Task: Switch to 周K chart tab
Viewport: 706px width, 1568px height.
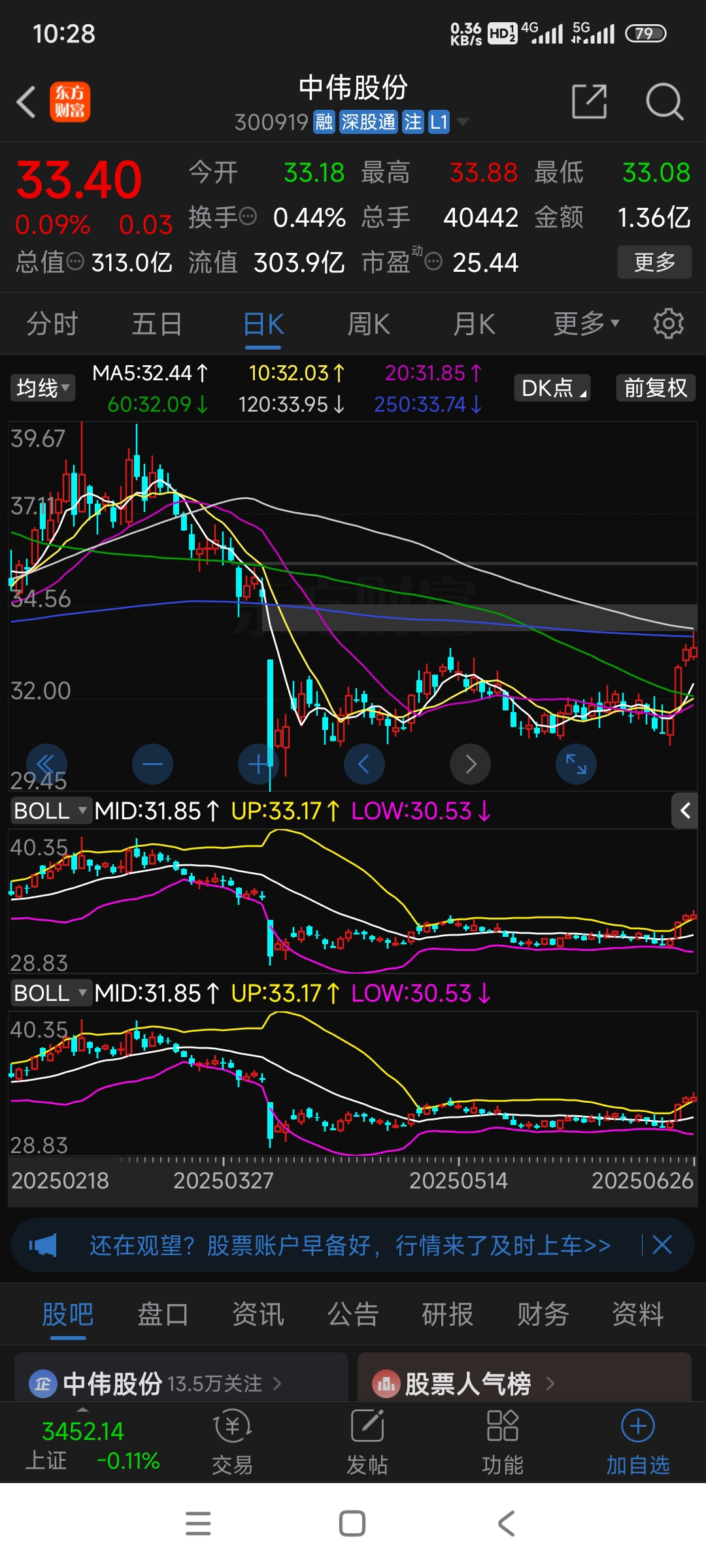Action: click(369, 323)
